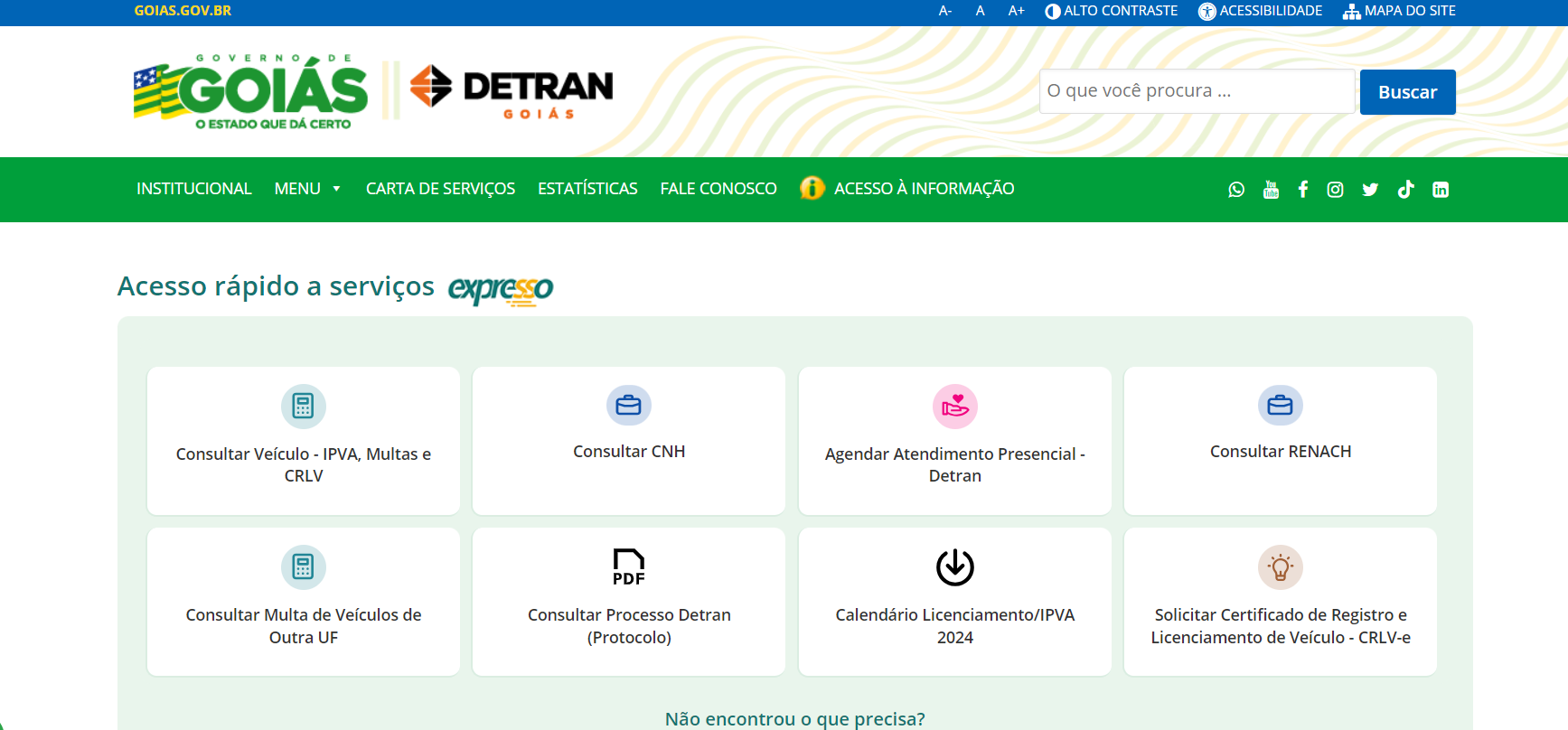Expand the MENU dropdown
The height and width of the screenshot is (730, 1568).
[x=307, y=189]
